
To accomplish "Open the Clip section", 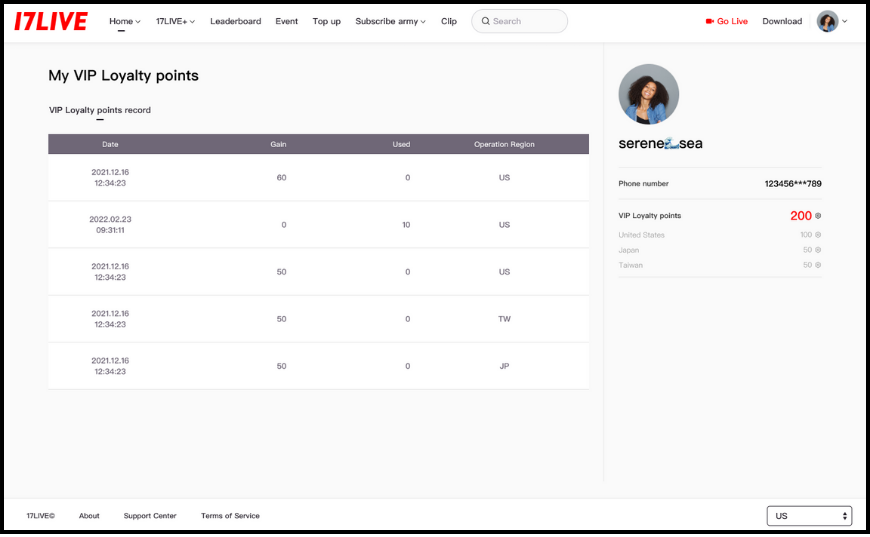I will [449, 21].
